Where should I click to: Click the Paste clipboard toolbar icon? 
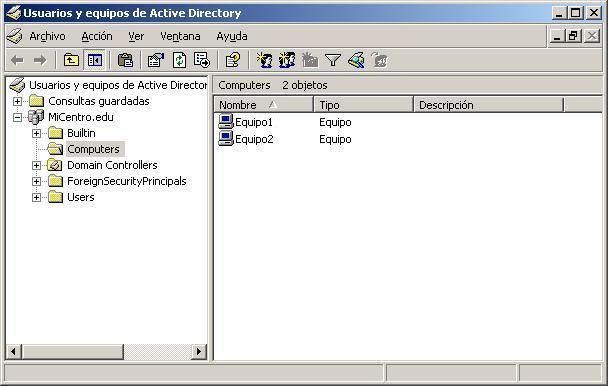coord(125,60)
